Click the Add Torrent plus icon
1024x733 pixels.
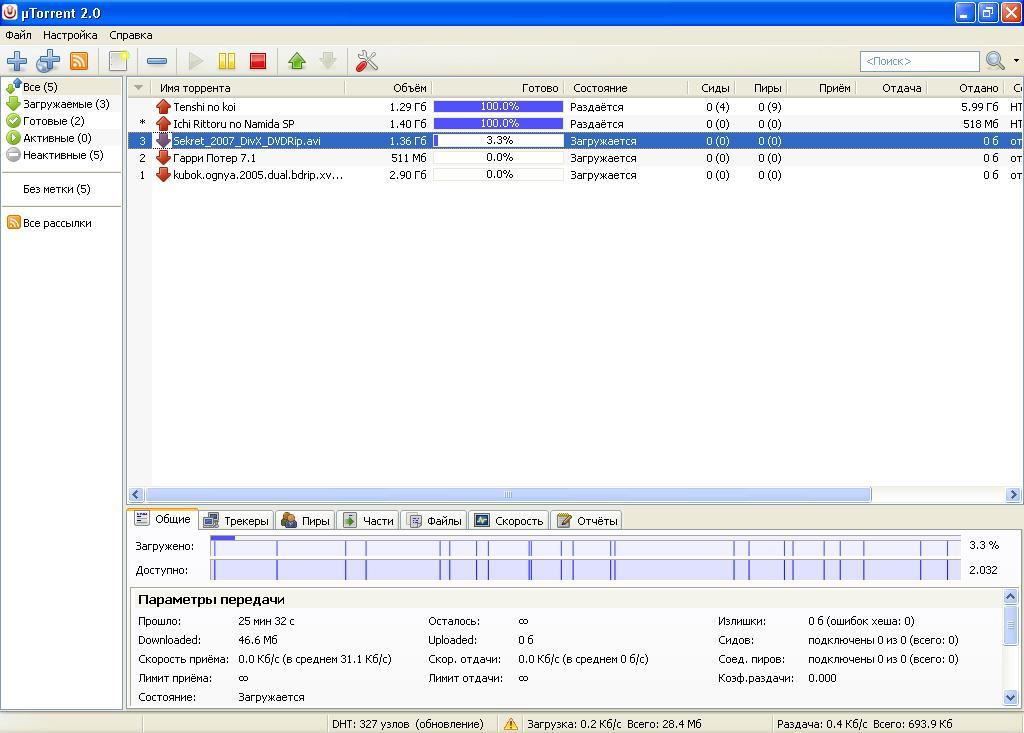[x=17, y=61]
